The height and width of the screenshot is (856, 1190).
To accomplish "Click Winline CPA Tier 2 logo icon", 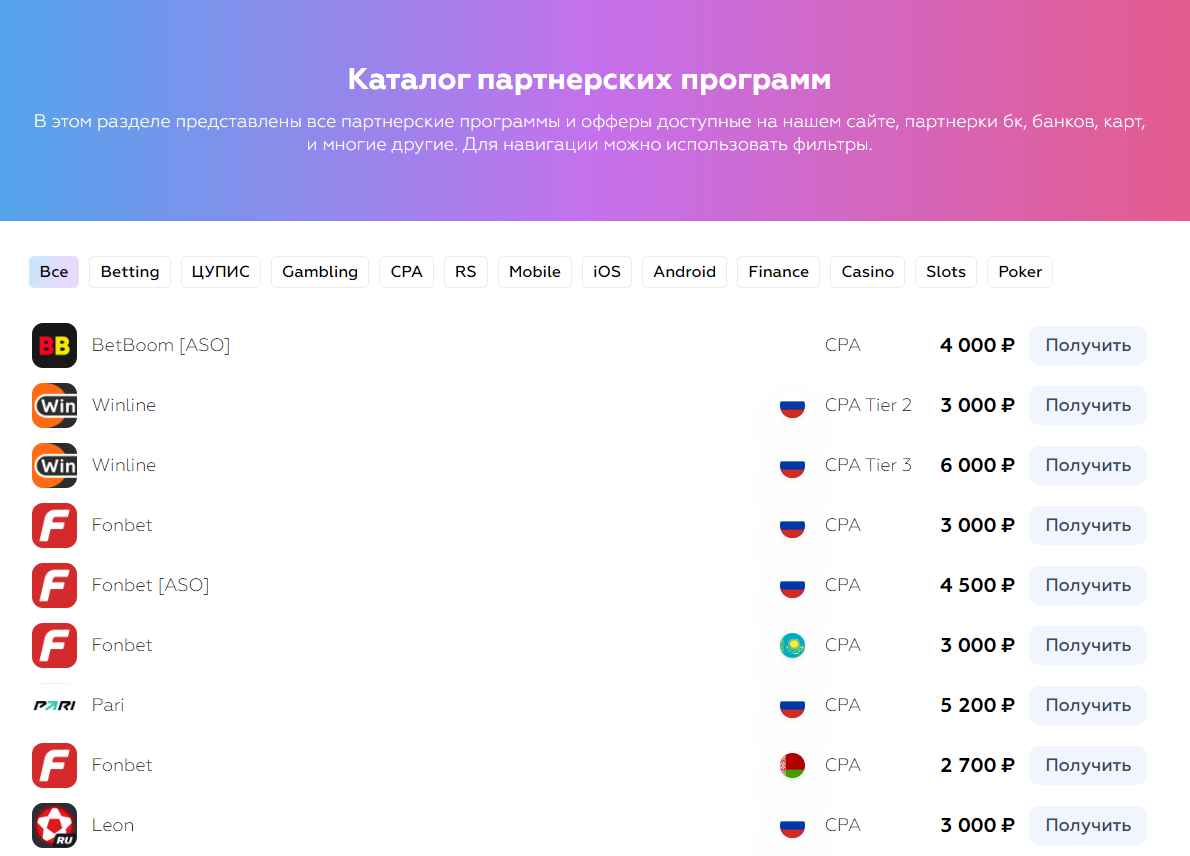I will (54, 405).
